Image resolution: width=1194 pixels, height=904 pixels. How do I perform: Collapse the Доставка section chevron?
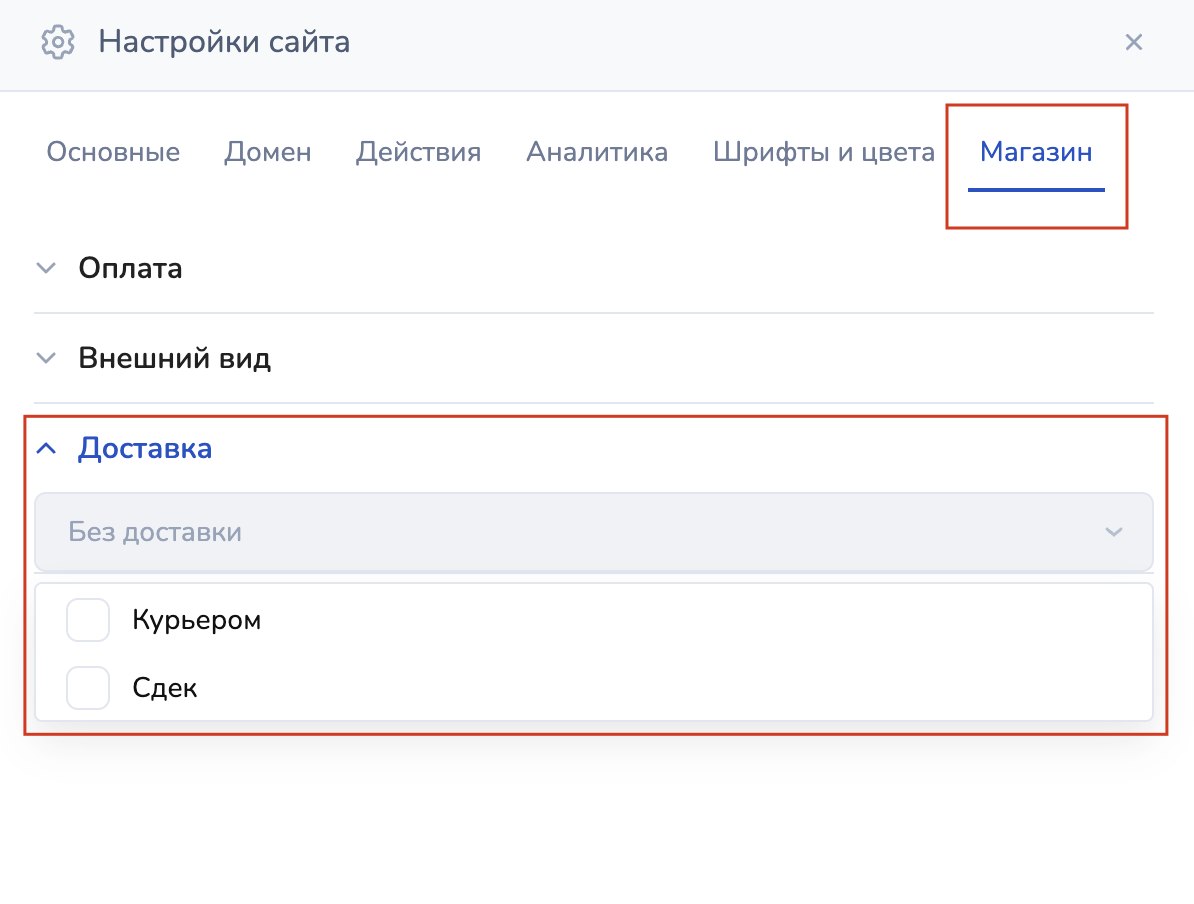(46, 448)
